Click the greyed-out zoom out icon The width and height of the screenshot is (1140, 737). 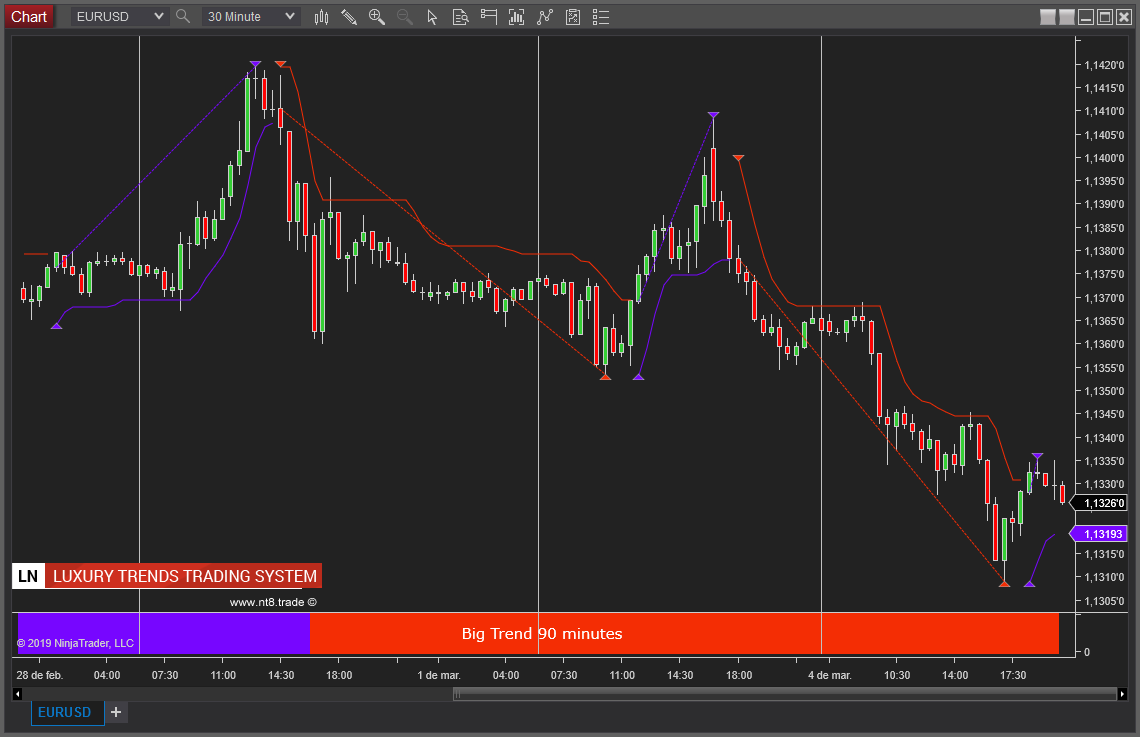pos(404,17)
